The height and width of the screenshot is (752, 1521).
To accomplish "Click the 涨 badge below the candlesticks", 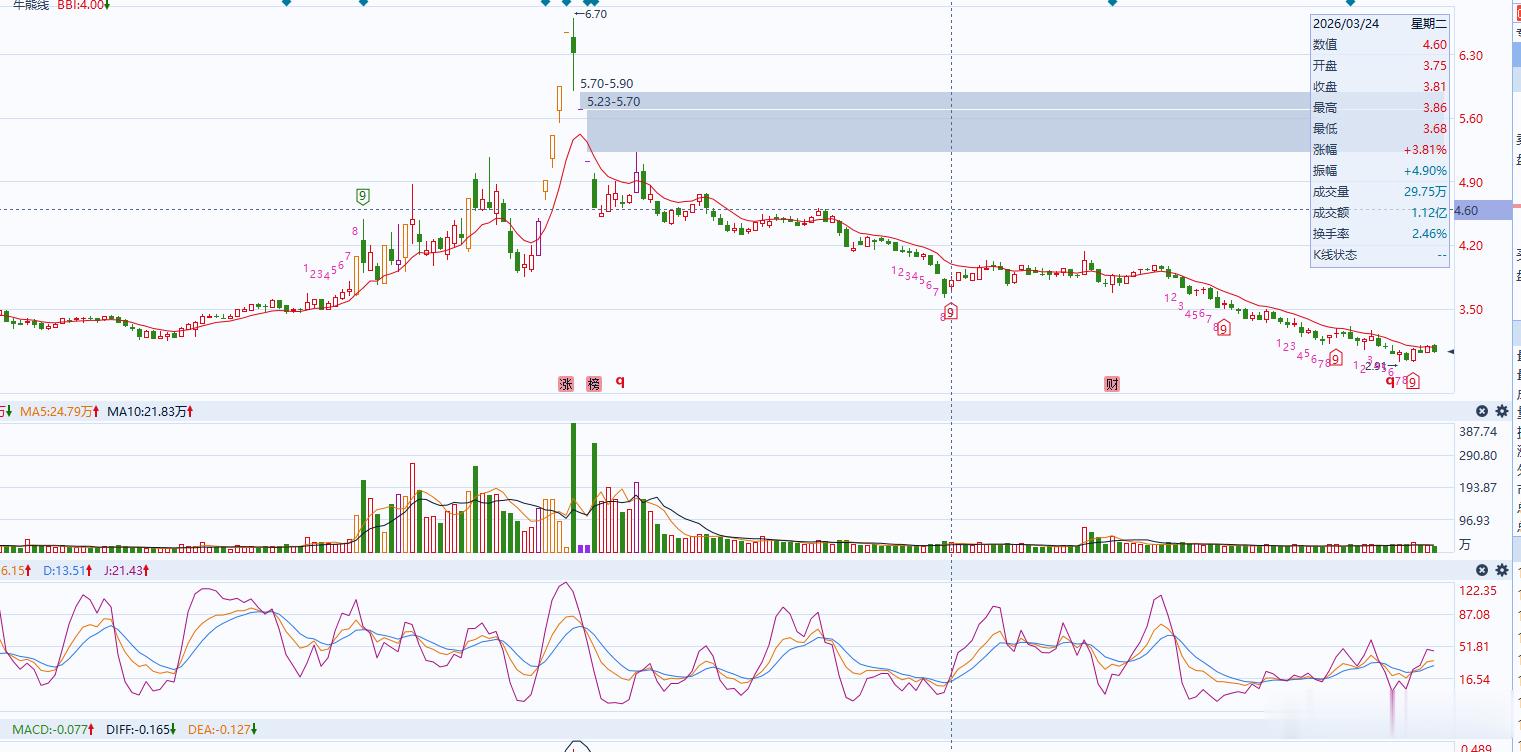I will click(x=566, y=384).
